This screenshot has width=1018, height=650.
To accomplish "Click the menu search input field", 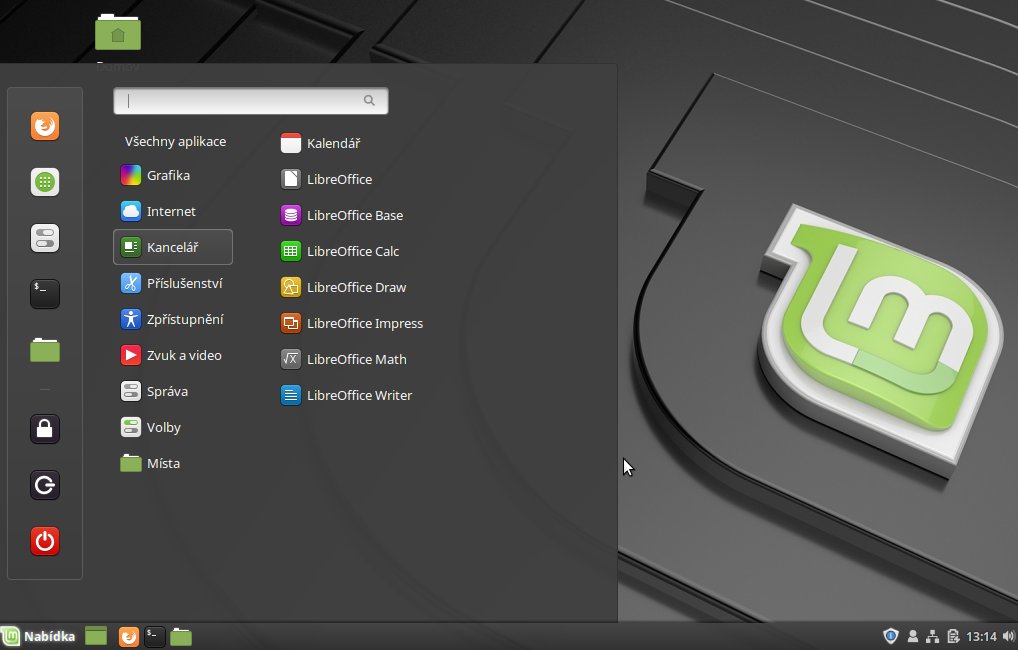I will pos(251,101).
